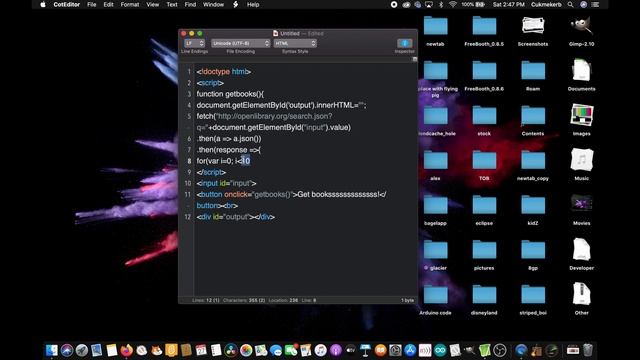Click selected '10' in for loop line

(x=245, y=161)
